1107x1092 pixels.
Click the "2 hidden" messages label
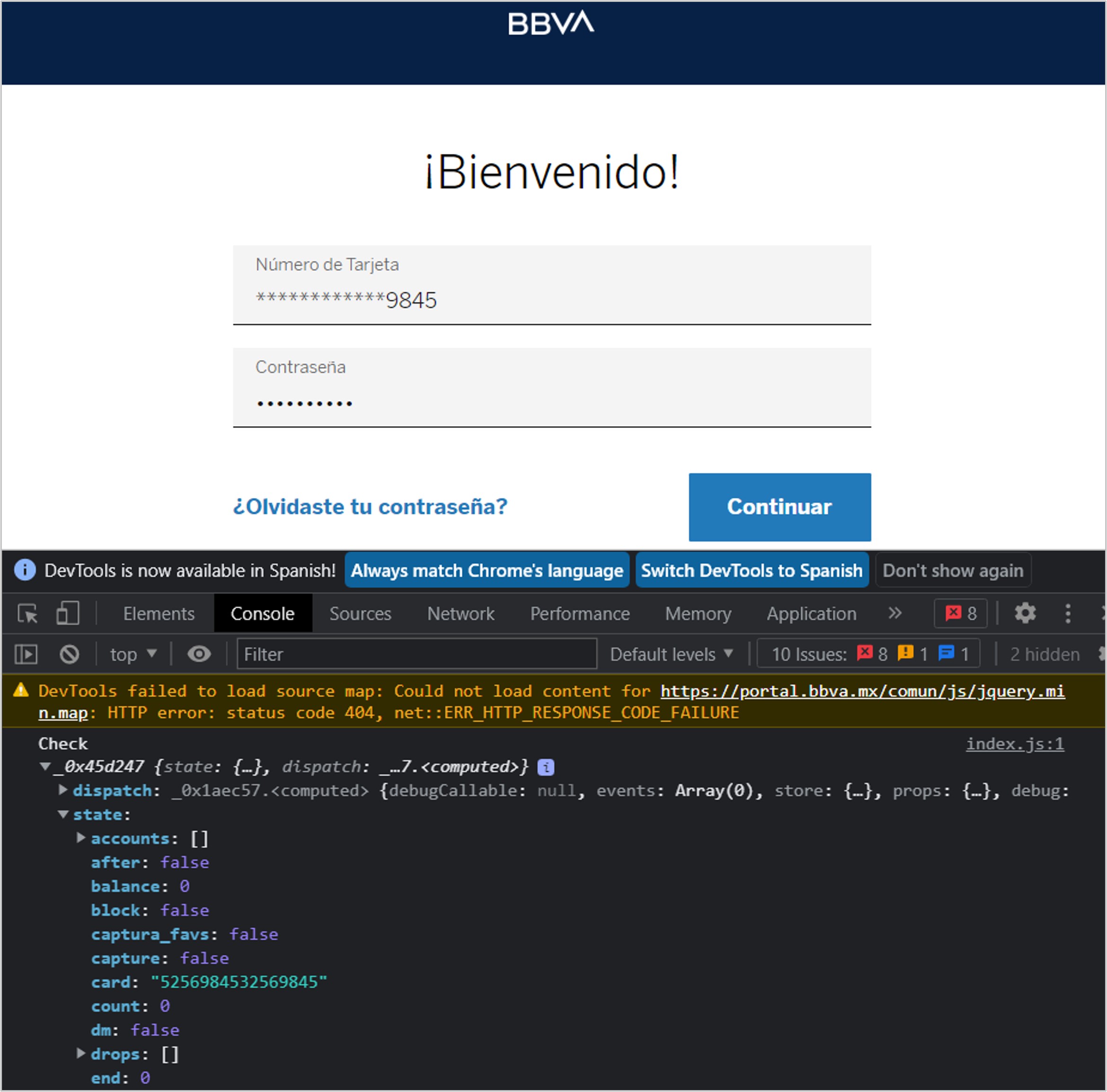click(1045, 654)
